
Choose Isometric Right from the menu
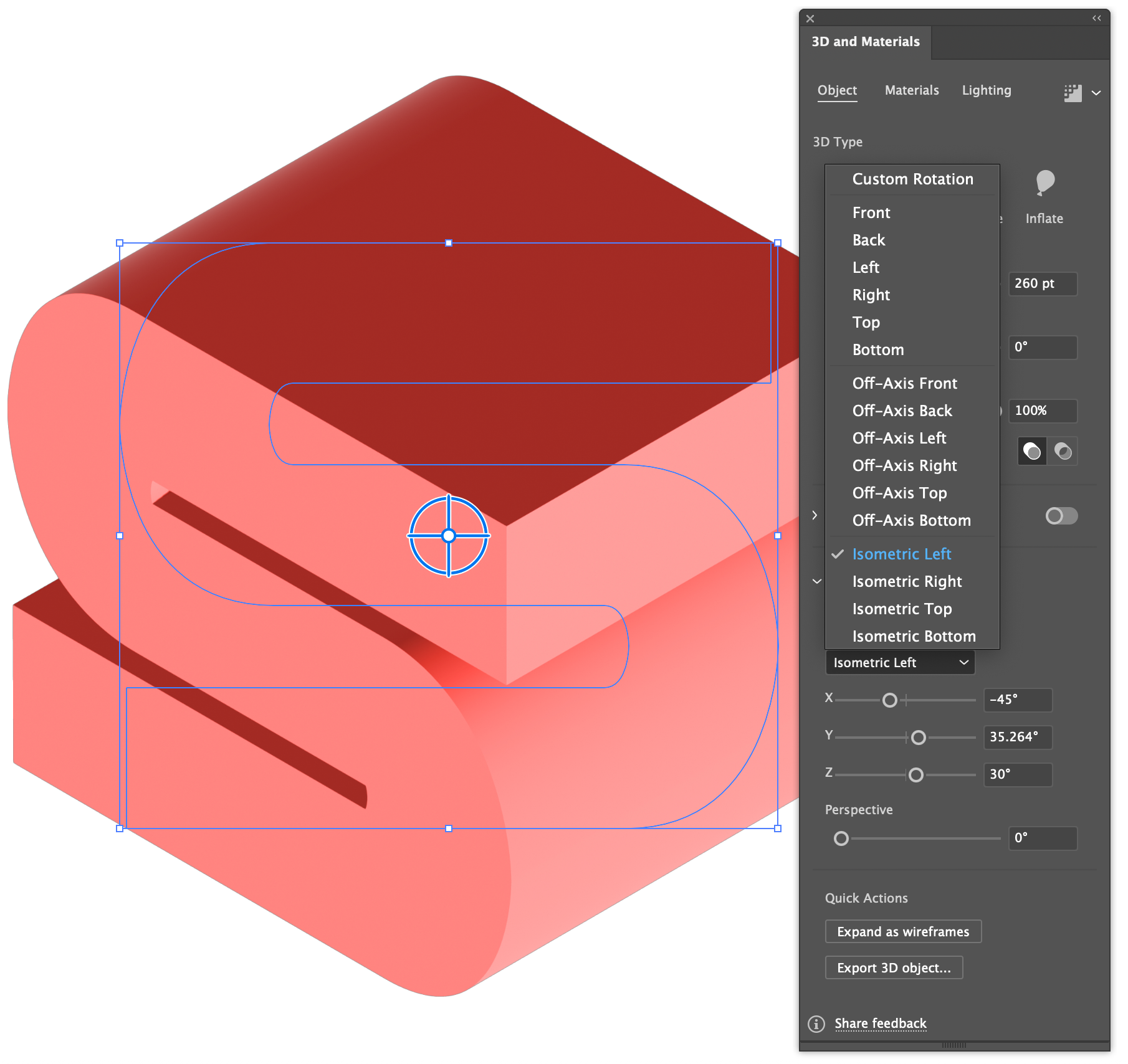coord(907,581)
